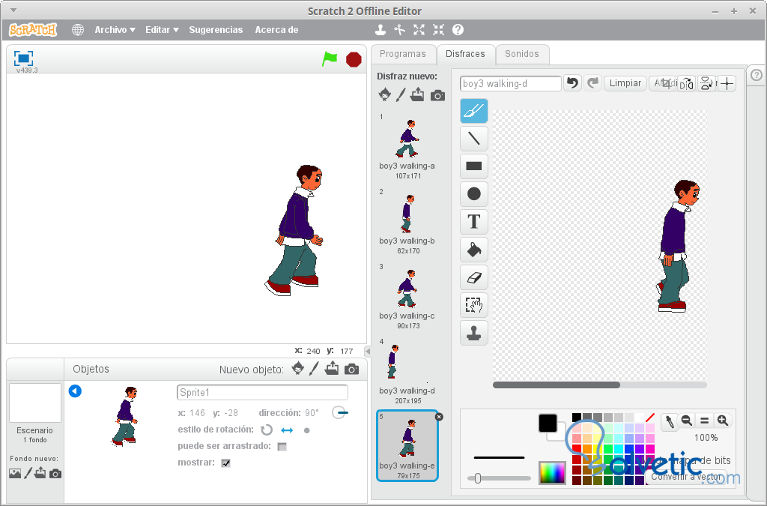Select the Line tool
The width and height of the screenshot is (767, 506).
(474, 138)
